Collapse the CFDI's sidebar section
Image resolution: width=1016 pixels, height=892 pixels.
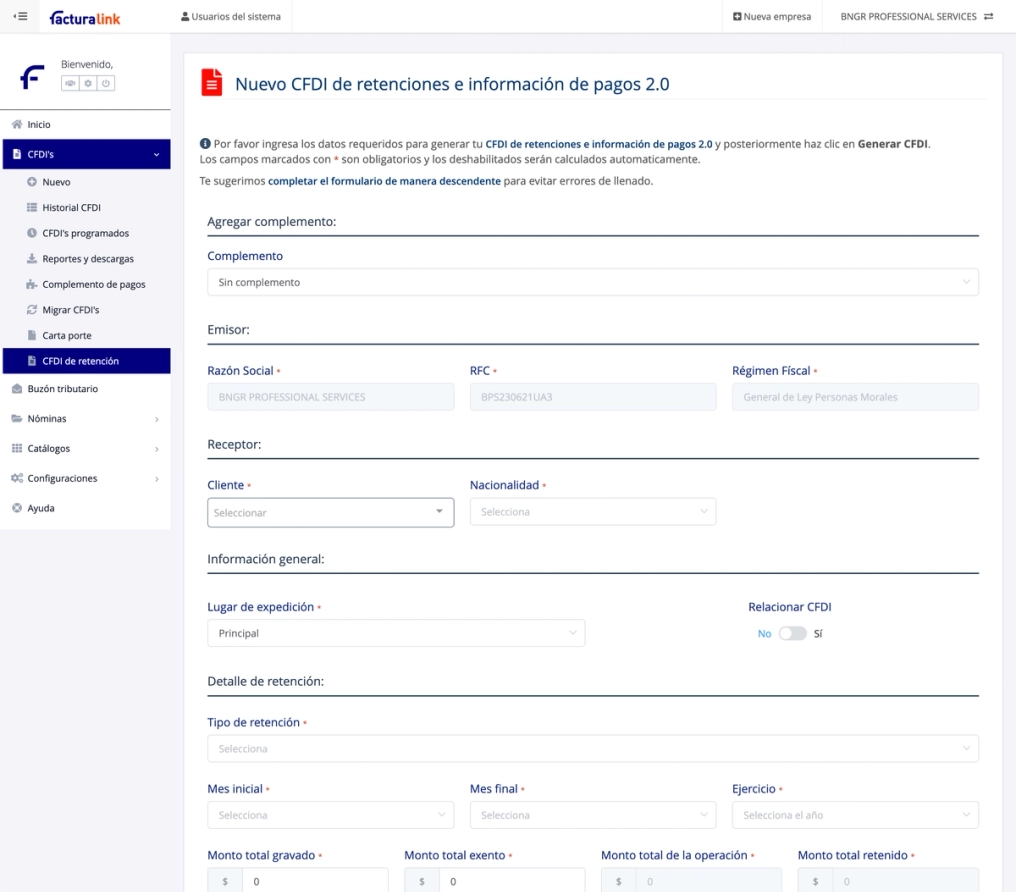coord(86,154)
